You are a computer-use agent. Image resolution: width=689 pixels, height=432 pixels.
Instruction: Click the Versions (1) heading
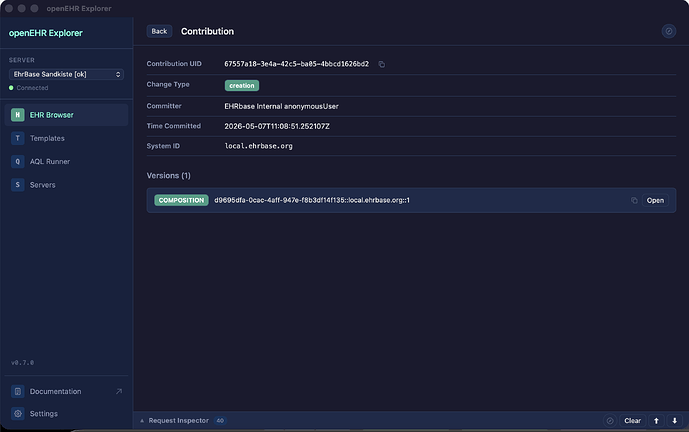coord(168,176)
